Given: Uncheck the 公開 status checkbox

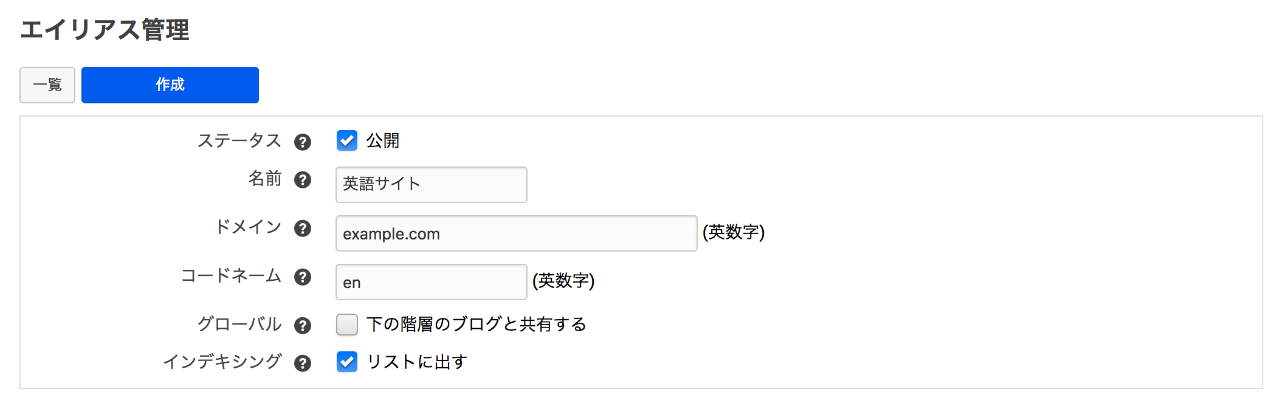Looking at the screenshot, I should (x=347, y=141).
